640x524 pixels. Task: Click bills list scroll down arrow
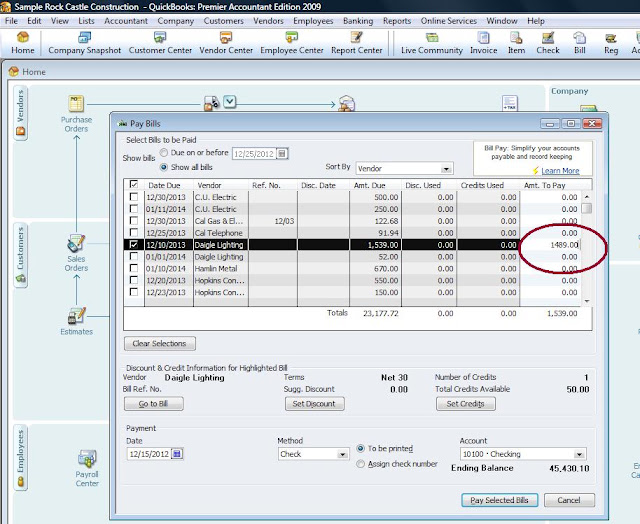tap(587, 301)
